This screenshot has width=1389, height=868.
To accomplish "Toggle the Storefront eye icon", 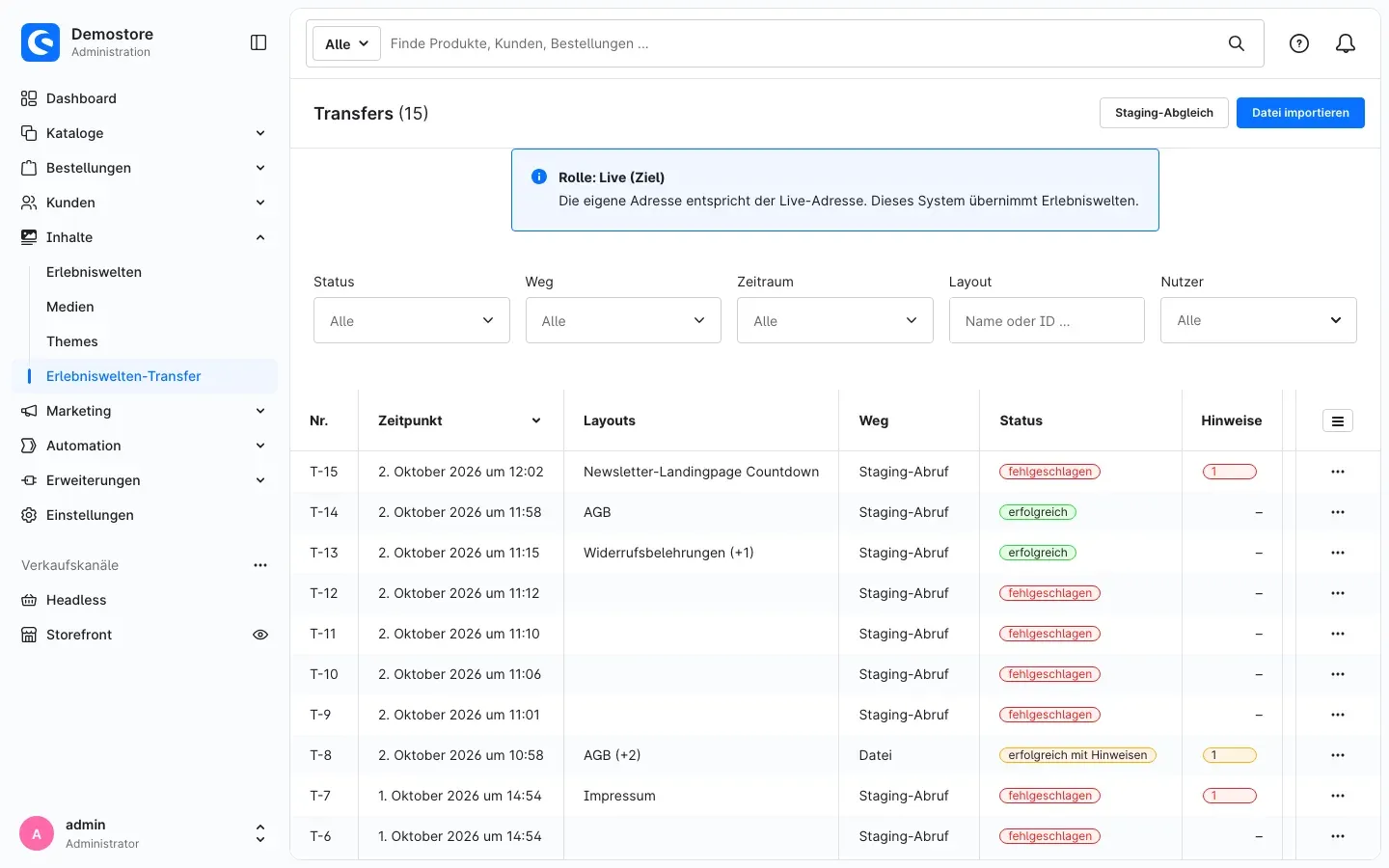I will 260,635.
